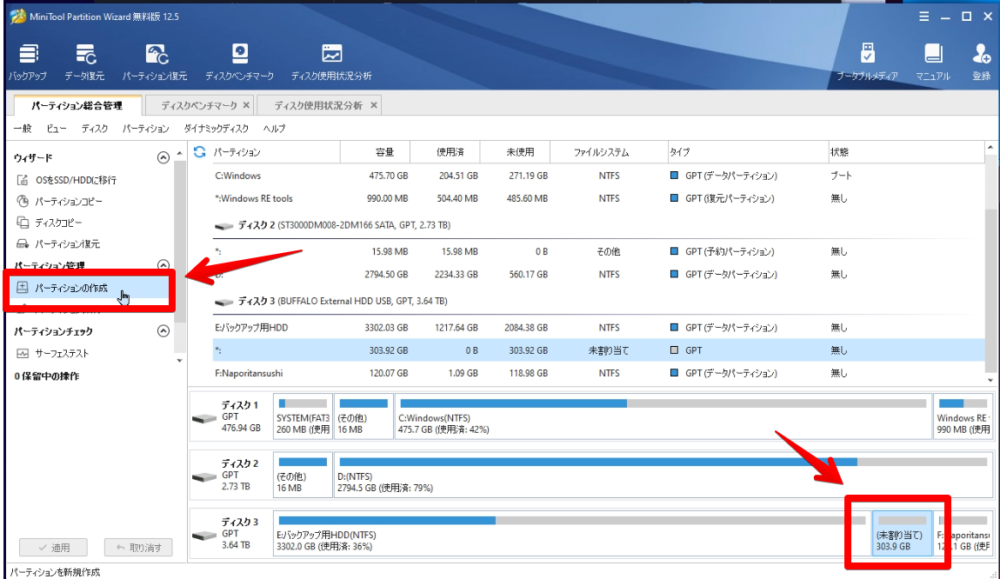Open the バックアップ backup tool
The height and width of the screenshot is (579, 1000).
(27, 62)
